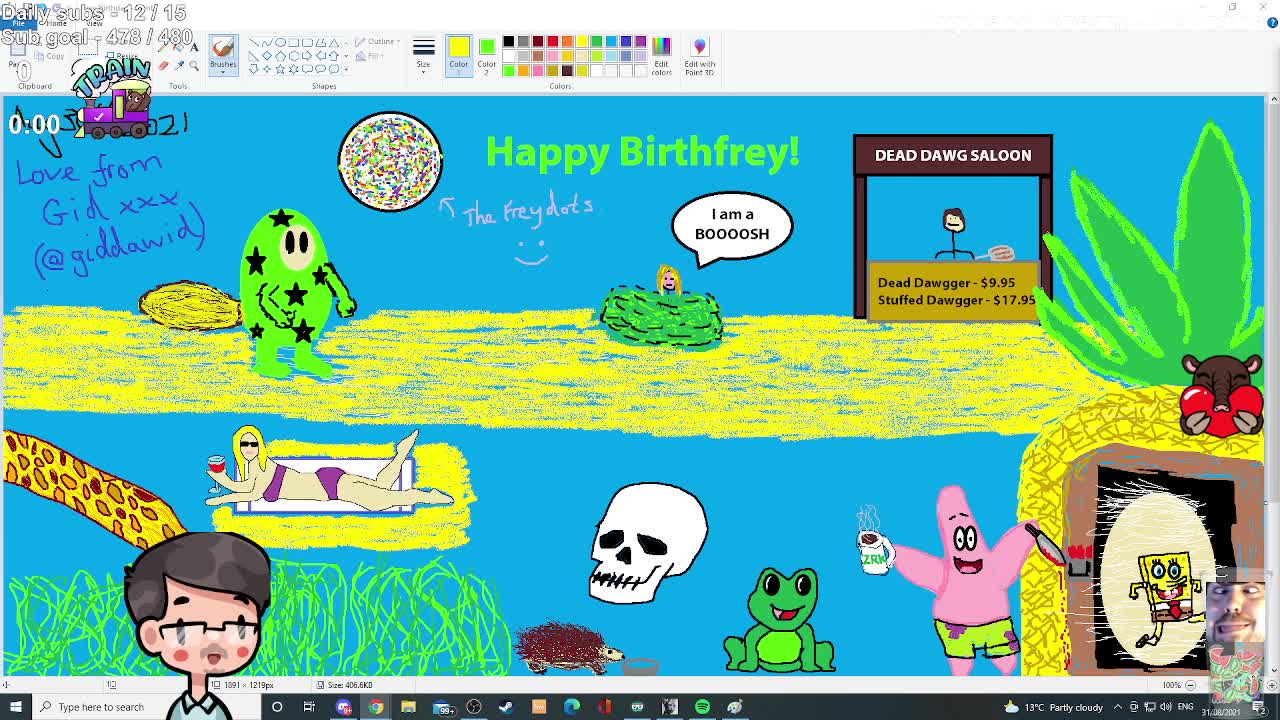
Task: Show hidden system tray icons
Action: coord(1118,707)
